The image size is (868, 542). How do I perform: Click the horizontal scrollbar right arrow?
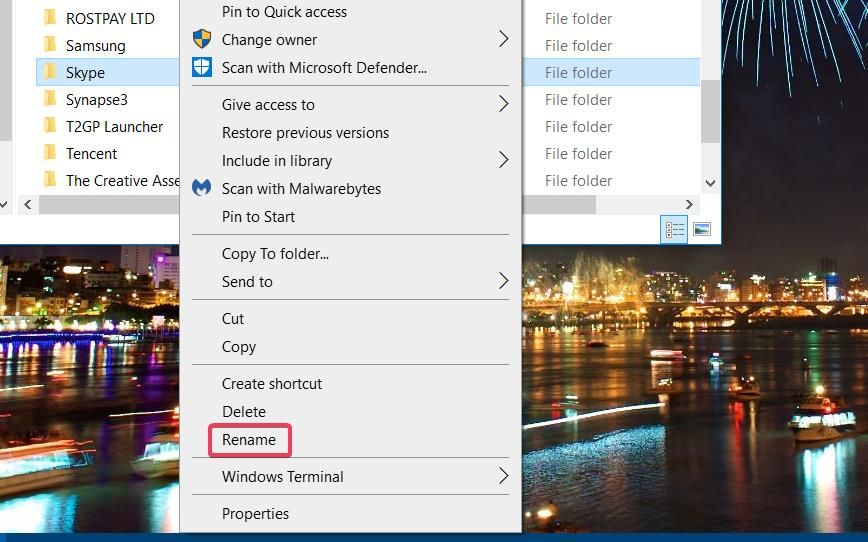coord(689,204)
